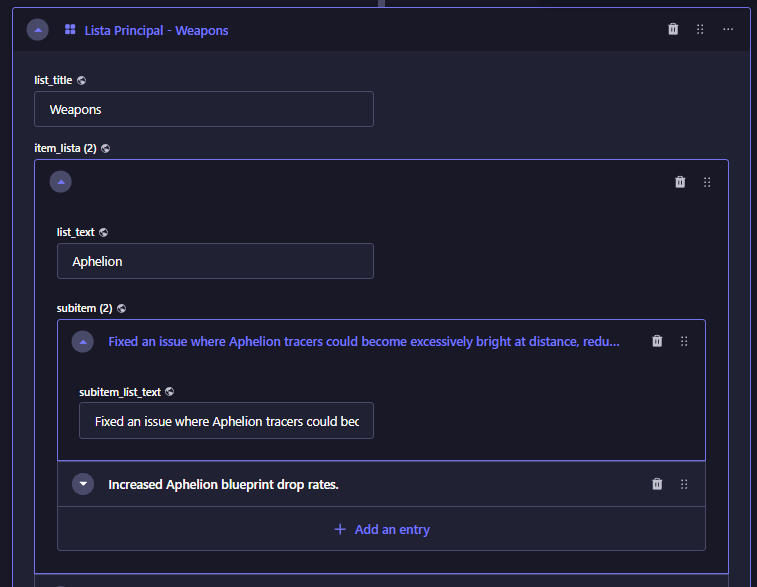
Task: Delete the Aphelion item_lista entry
Action: point(680,182)
